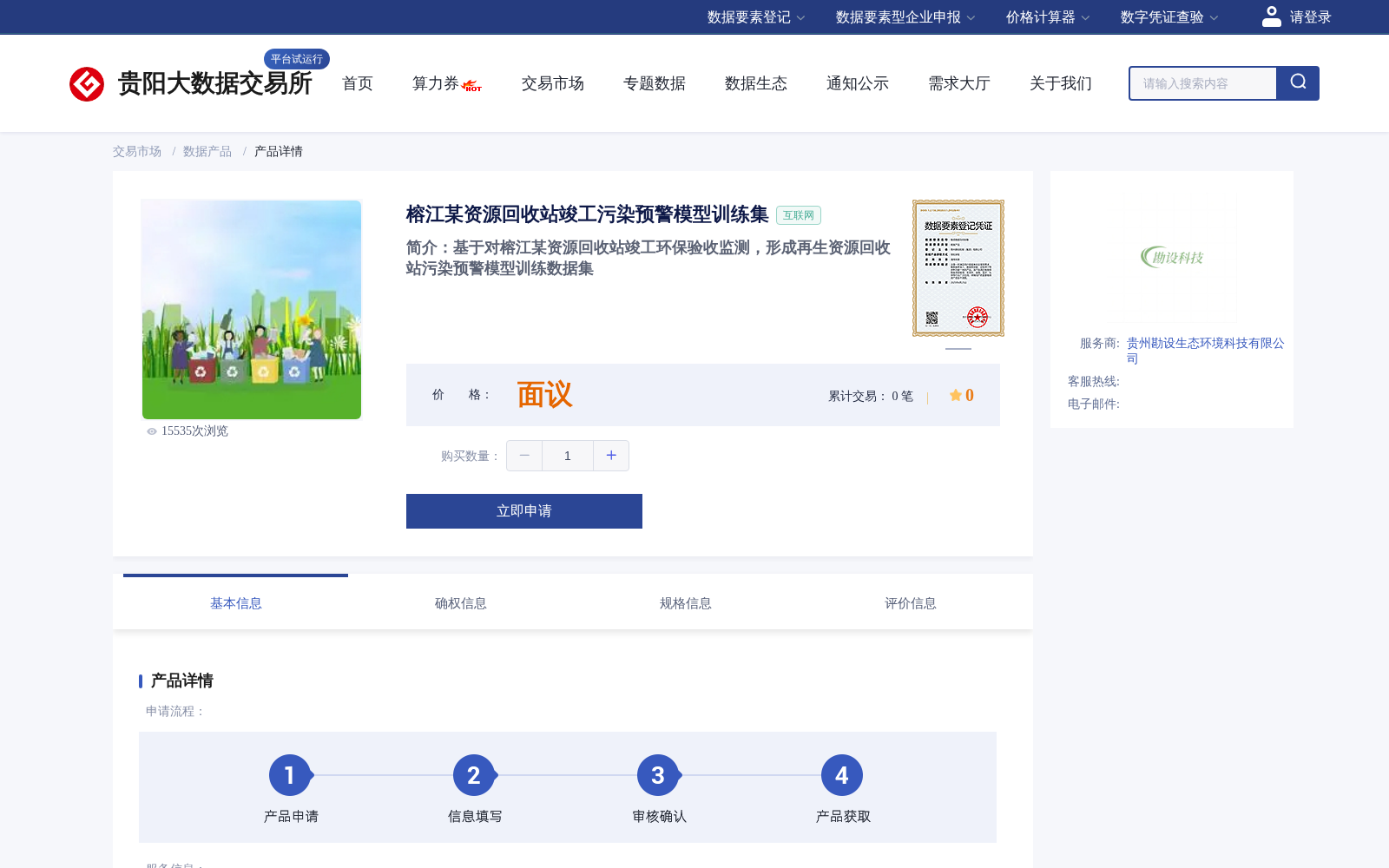Click the 申请流程 label
The image size is (1389, 868).
(175, 711)
